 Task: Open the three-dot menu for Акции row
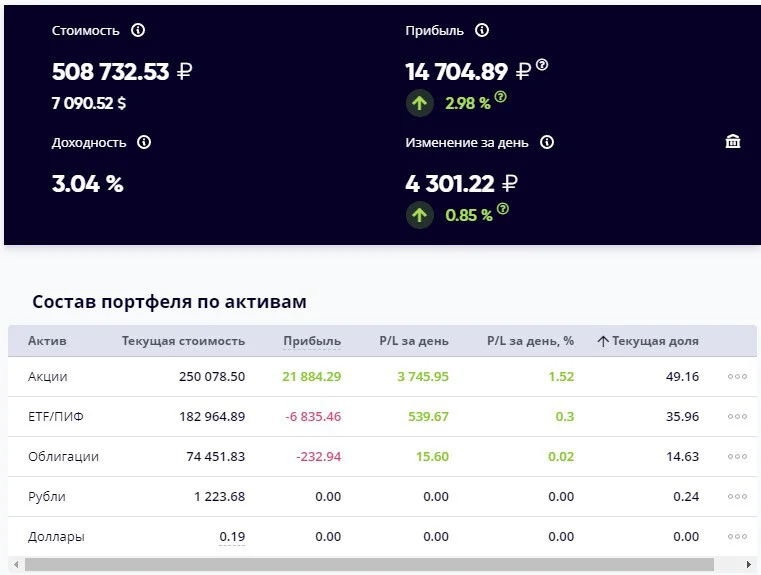pos(737,377)
